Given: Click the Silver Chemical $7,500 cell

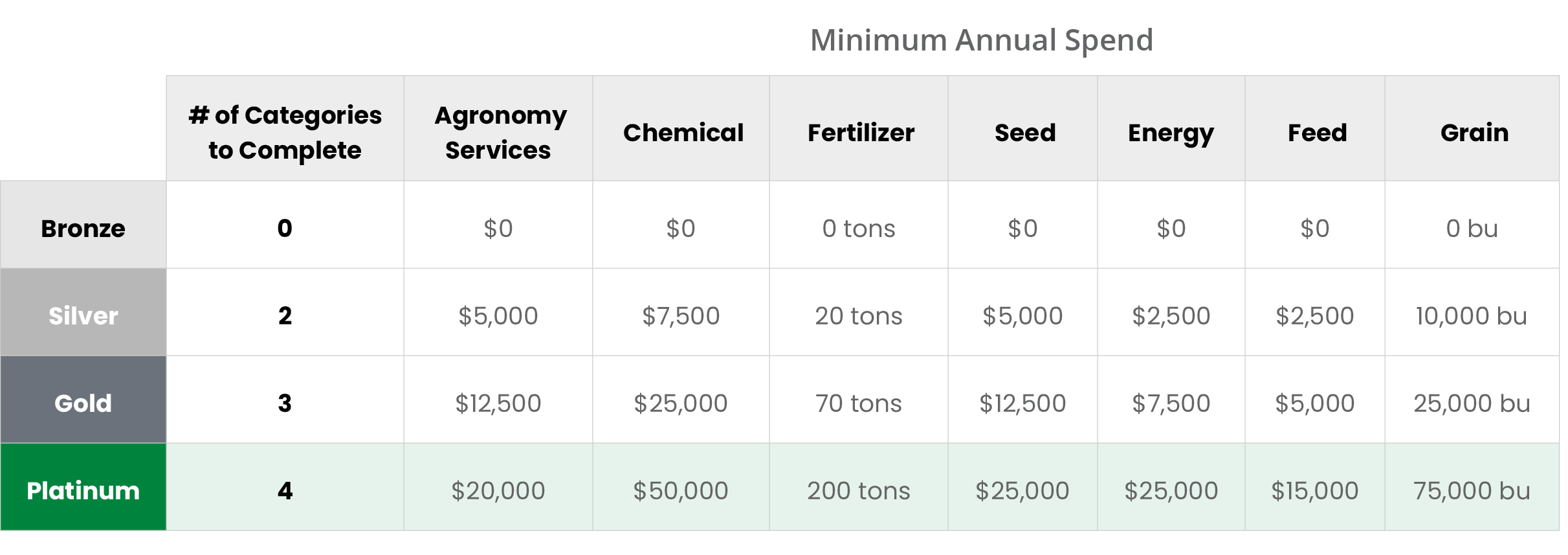Looking at the screenshot, I should coord(681,316).
